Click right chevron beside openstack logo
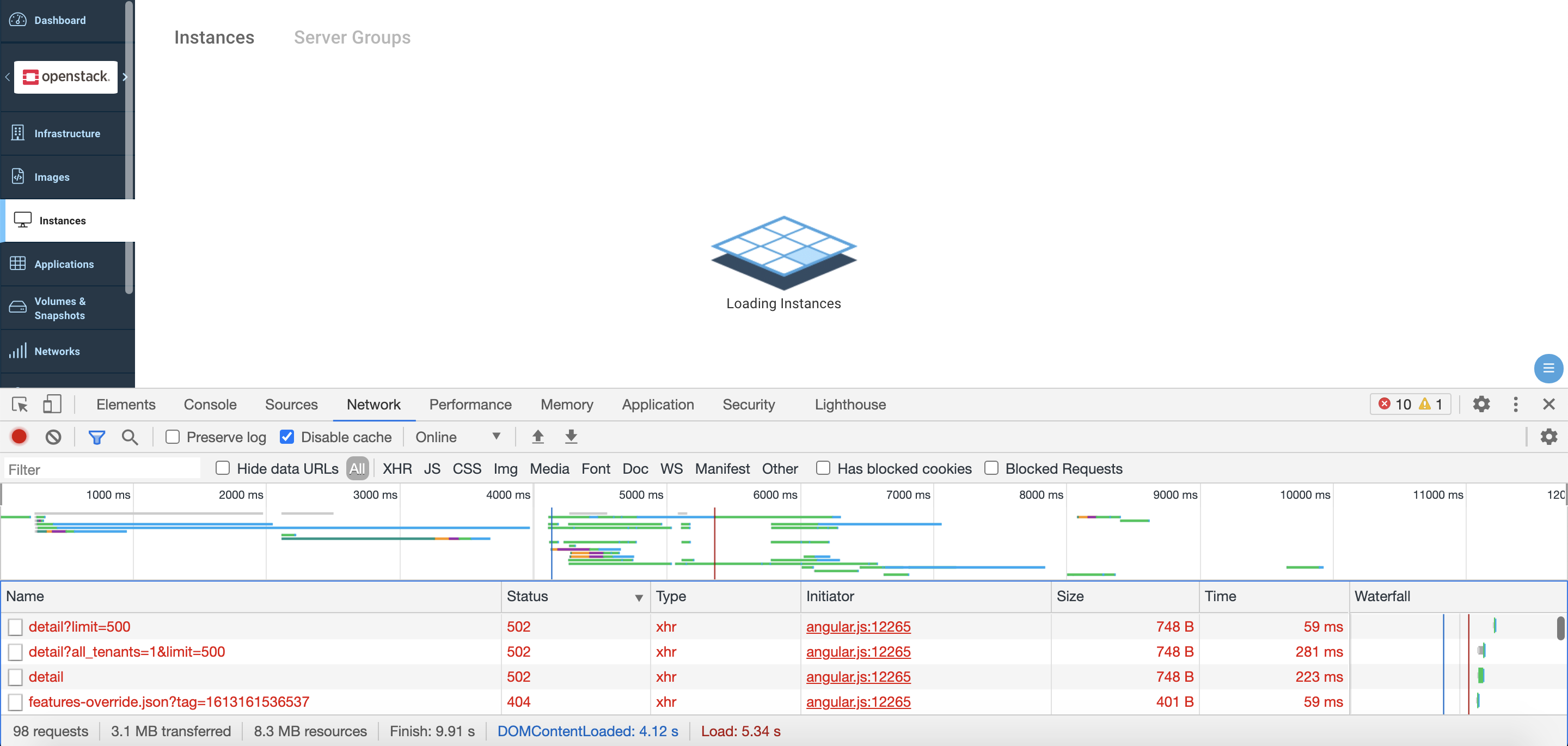1568x746 pixels. pos(125,77)
